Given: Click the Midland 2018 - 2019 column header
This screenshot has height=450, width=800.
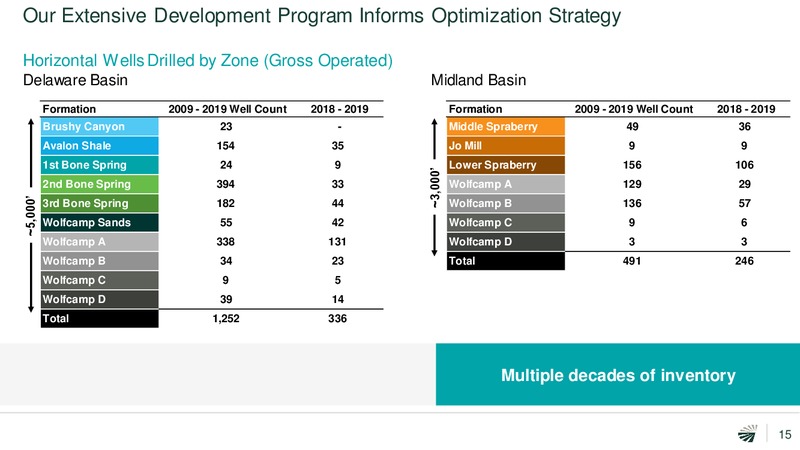Looking at the screenshot, I should [x=746, y=109].
